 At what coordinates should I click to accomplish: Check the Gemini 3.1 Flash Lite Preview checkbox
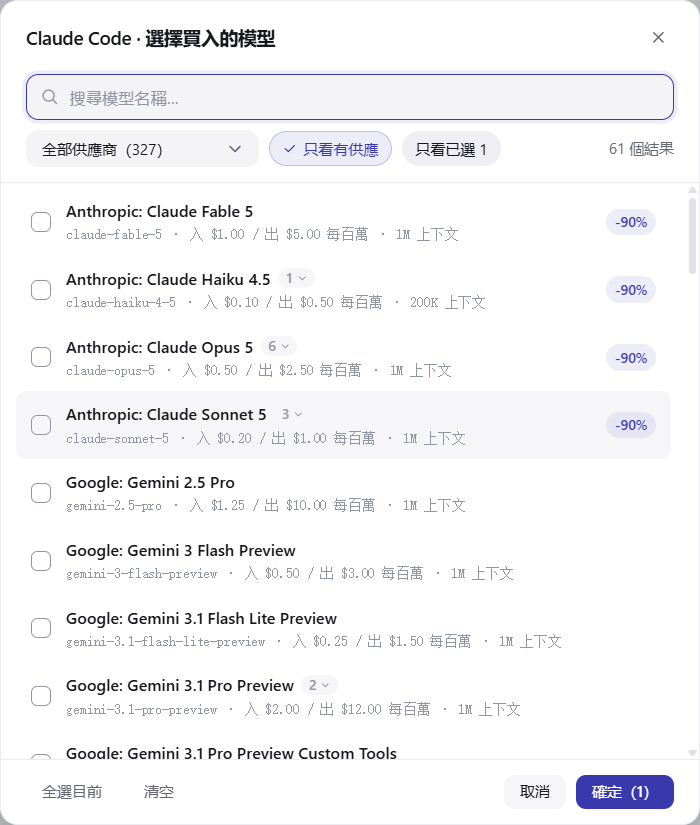click(x=41, y=628)
